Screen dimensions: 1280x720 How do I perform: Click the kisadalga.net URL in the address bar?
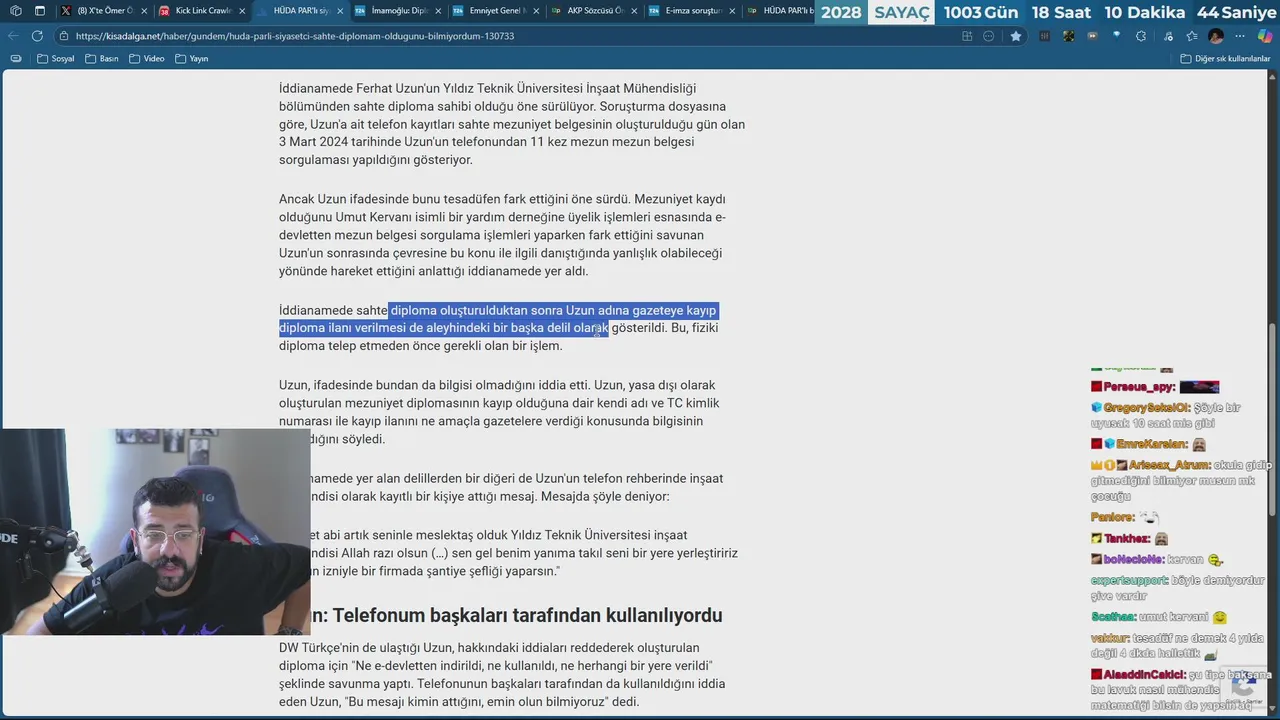coord(295,36)
